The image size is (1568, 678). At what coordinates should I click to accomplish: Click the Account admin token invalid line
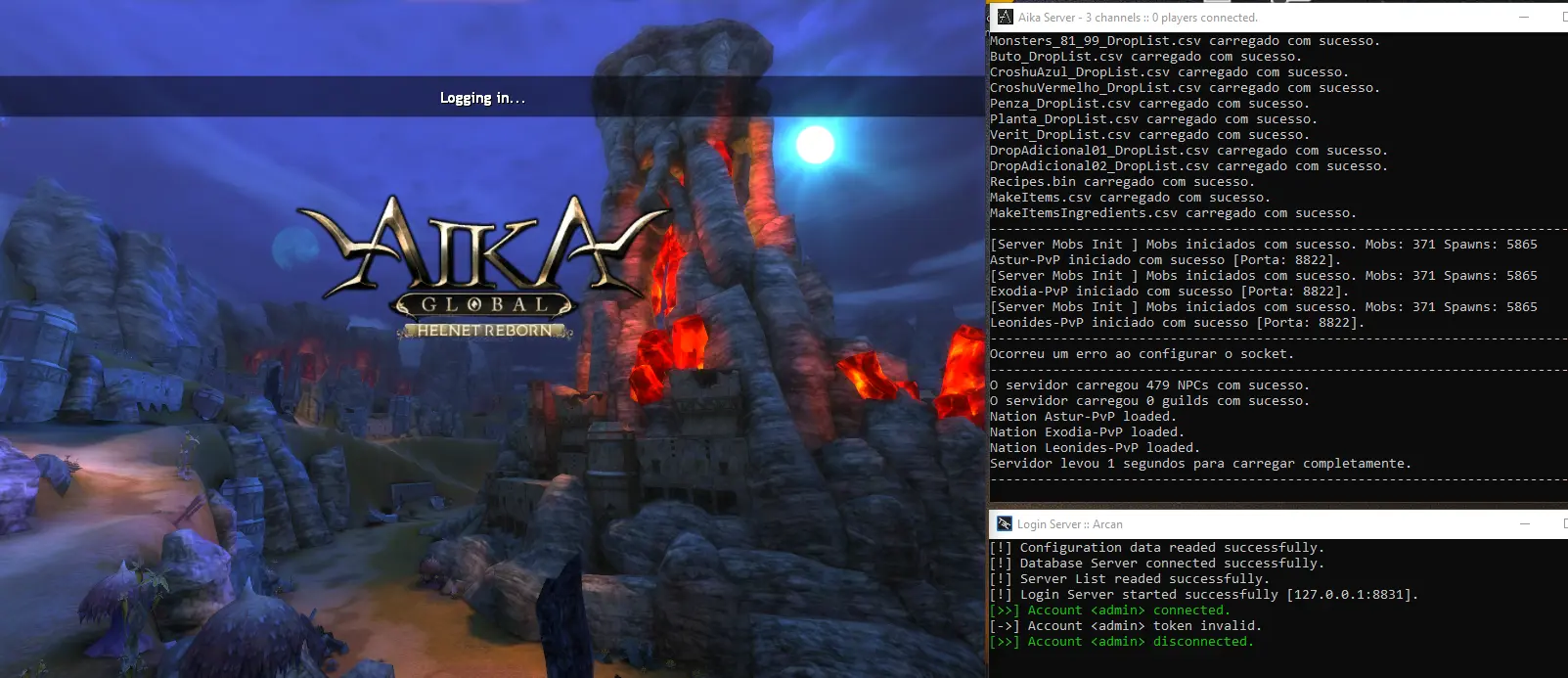coord(1127,626)
